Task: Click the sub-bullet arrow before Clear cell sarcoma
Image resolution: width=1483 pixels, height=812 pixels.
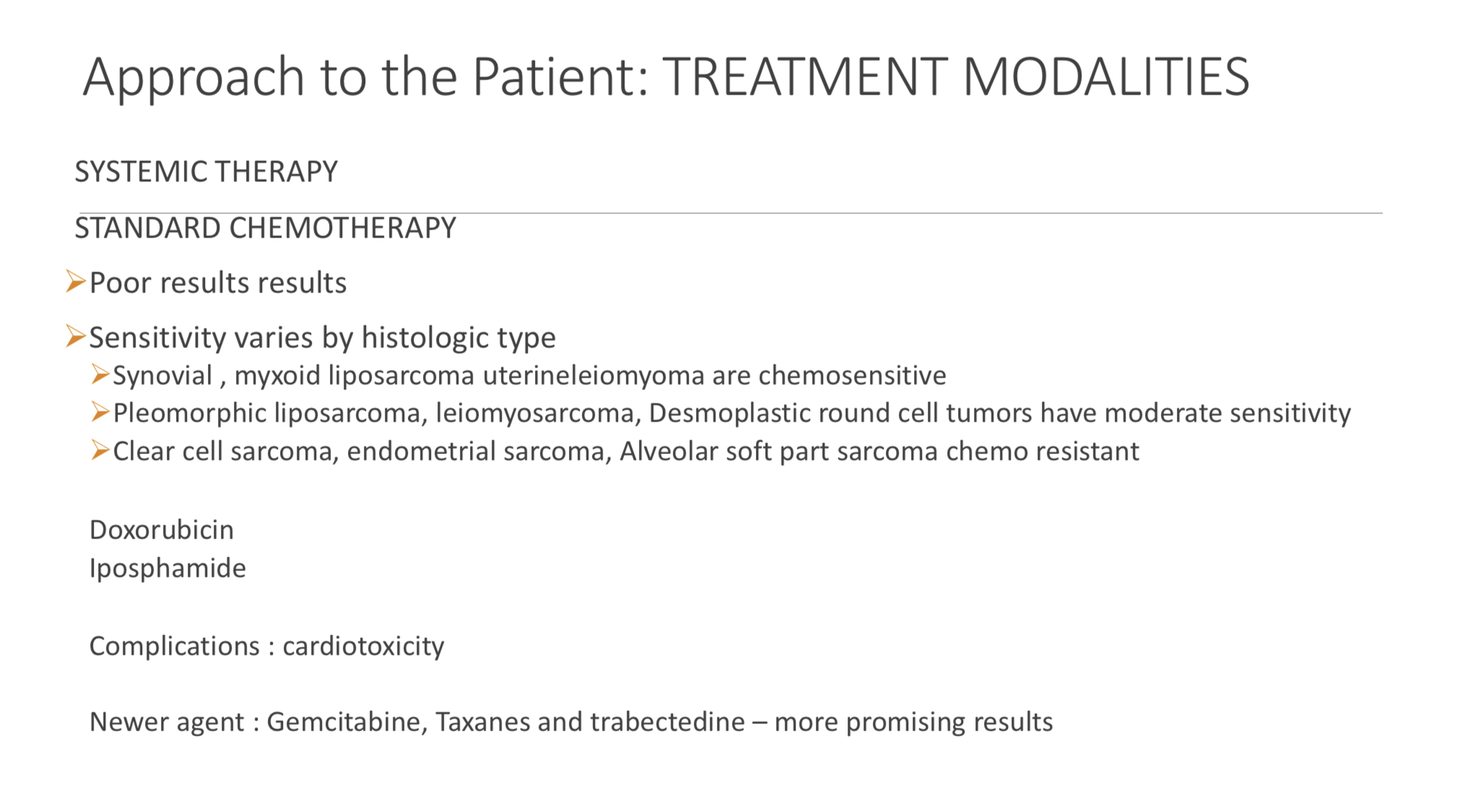Action: 100,450
